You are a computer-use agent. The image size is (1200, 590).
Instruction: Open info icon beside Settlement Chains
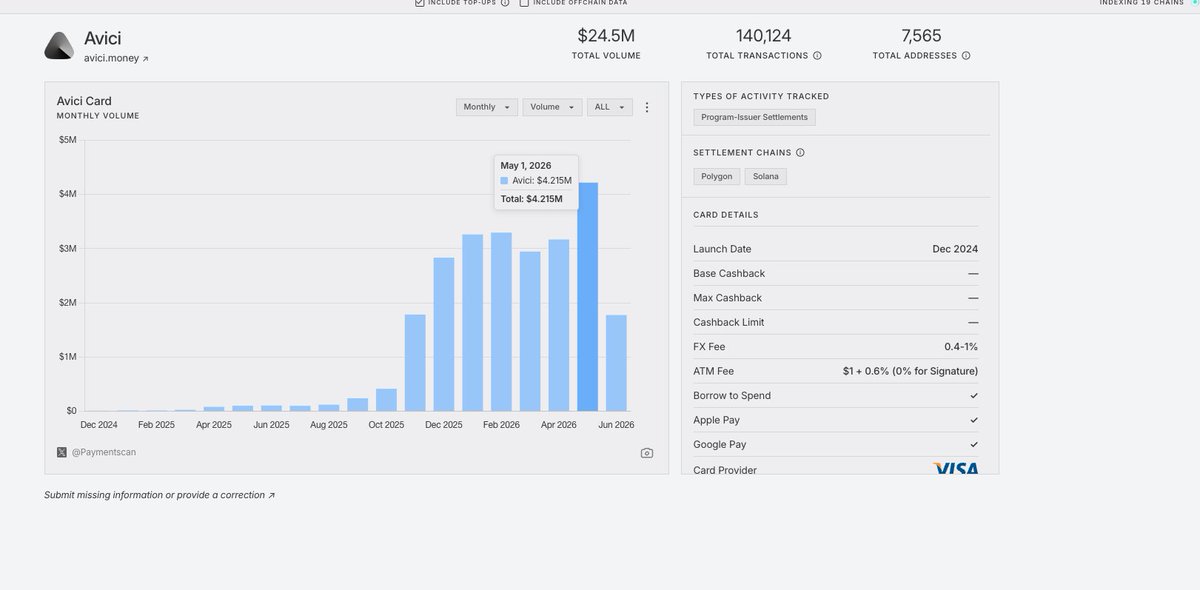pyautogui.click(x=800, y=153)
